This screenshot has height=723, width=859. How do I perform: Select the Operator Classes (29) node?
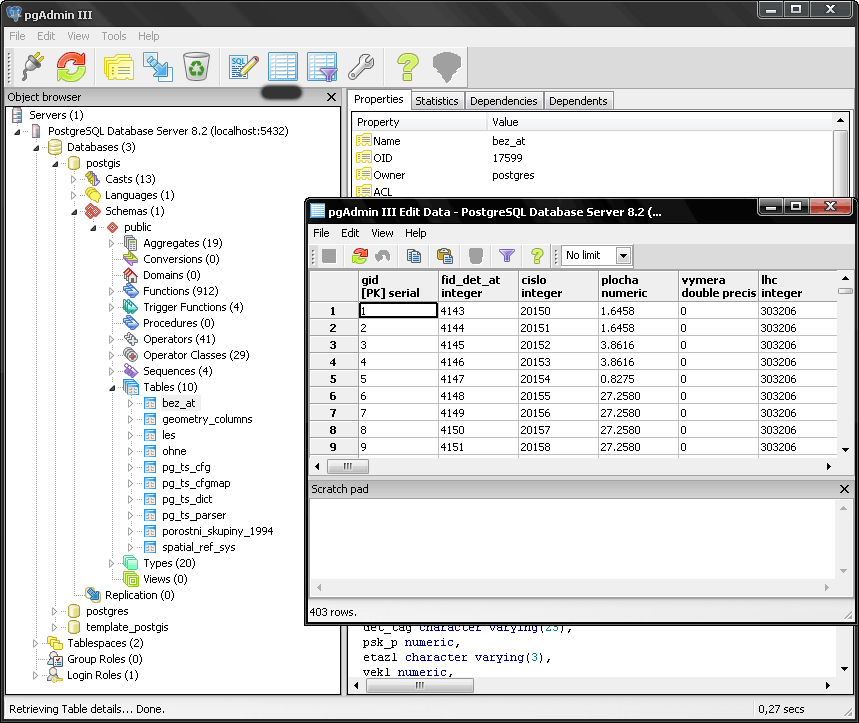(196, 355)
